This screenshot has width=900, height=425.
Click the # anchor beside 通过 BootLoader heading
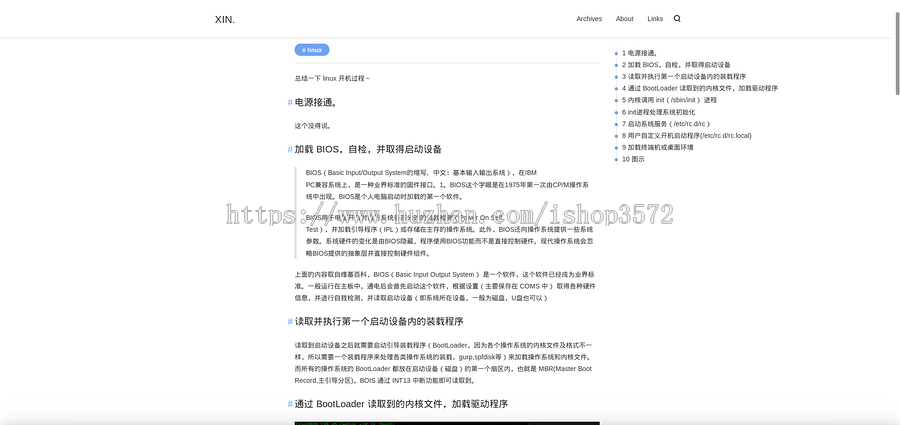coord(290,404)
